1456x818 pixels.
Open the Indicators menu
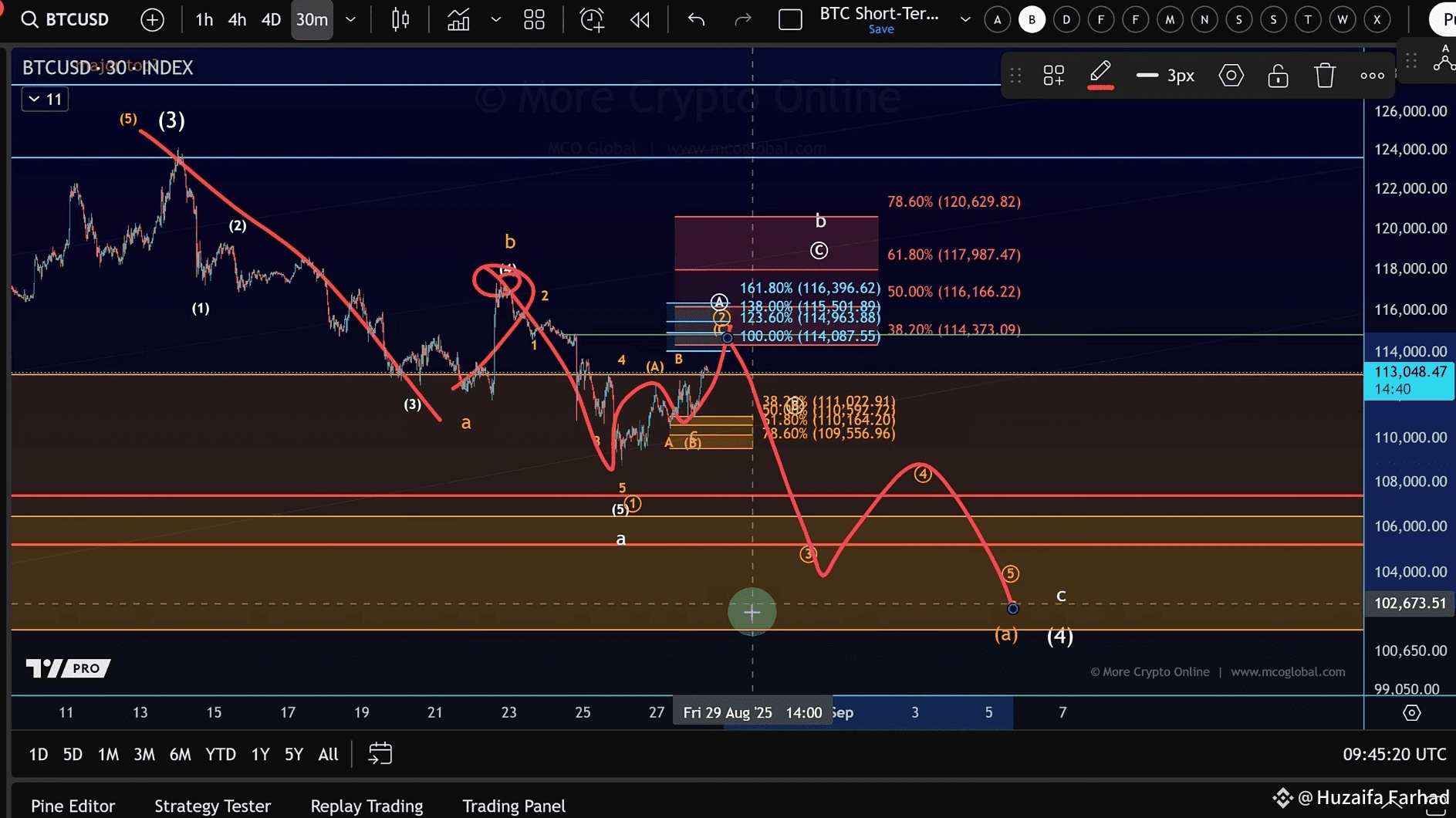[458, 19]
